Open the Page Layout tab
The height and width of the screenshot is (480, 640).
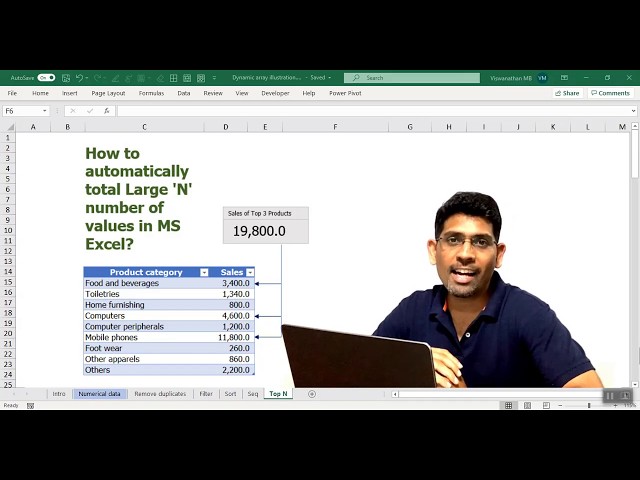pos(108,93)
